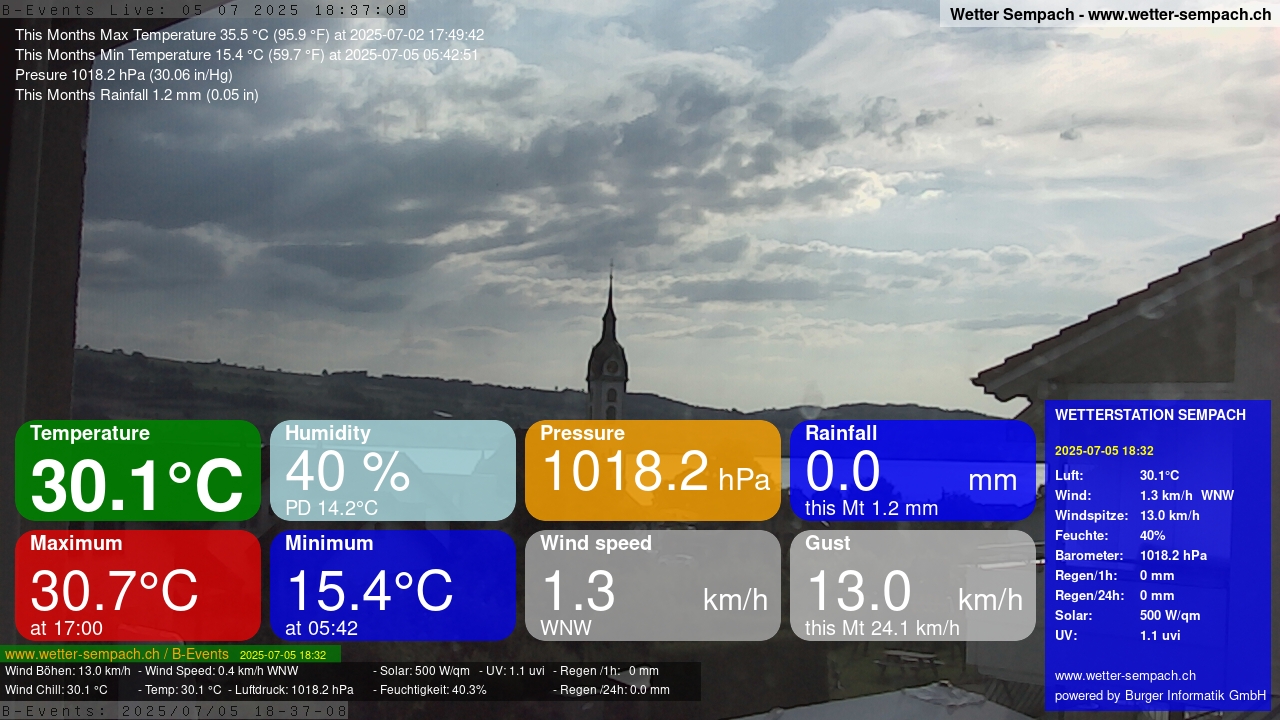
Task: Click the Wetter Sempach header title
Action: [x=1110, y=14]
